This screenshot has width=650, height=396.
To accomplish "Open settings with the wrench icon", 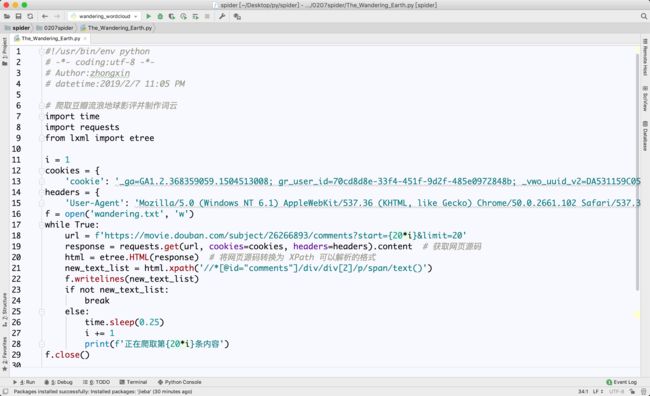I will pyautogui.click(x=222, y=16).
